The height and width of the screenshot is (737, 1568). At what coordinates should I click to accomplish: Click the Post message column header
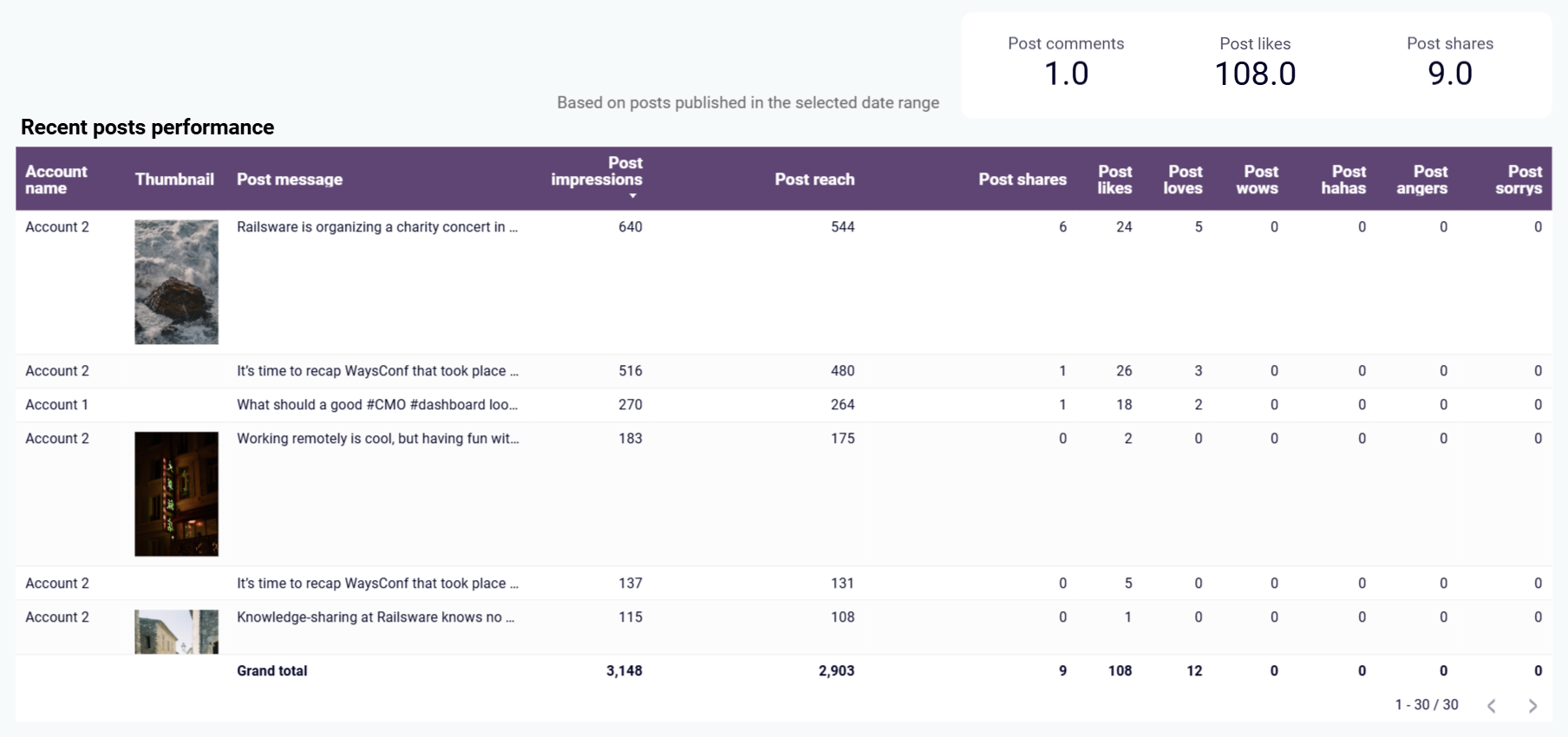click(x=290, y=179)
